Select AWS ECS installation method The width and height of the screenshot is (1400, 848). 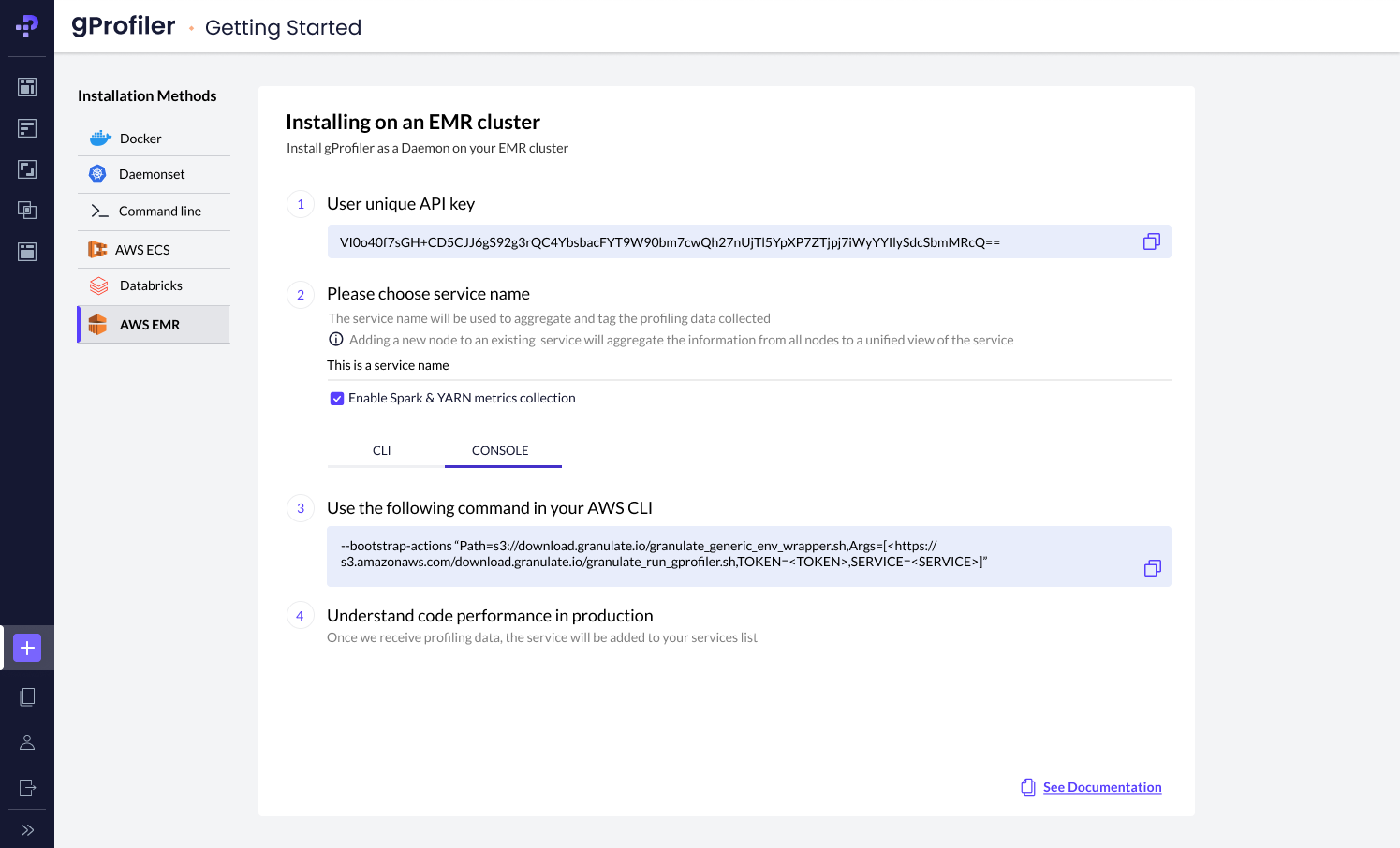(142, 250)
